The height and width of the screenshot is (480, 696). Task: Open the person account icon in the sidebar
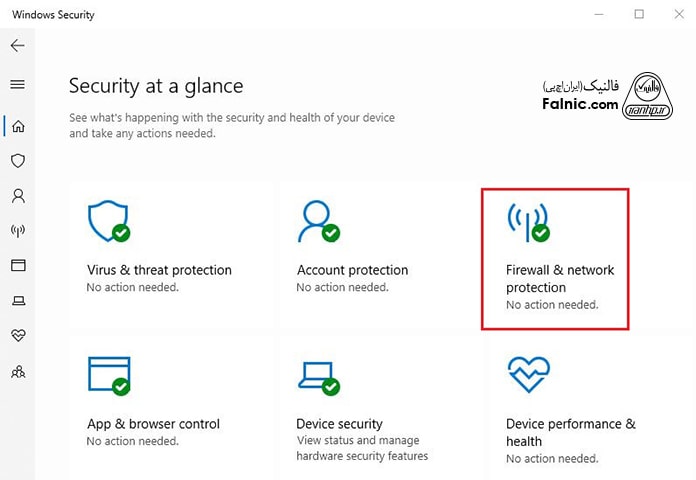pyautogui.click(x=17, y=195)
